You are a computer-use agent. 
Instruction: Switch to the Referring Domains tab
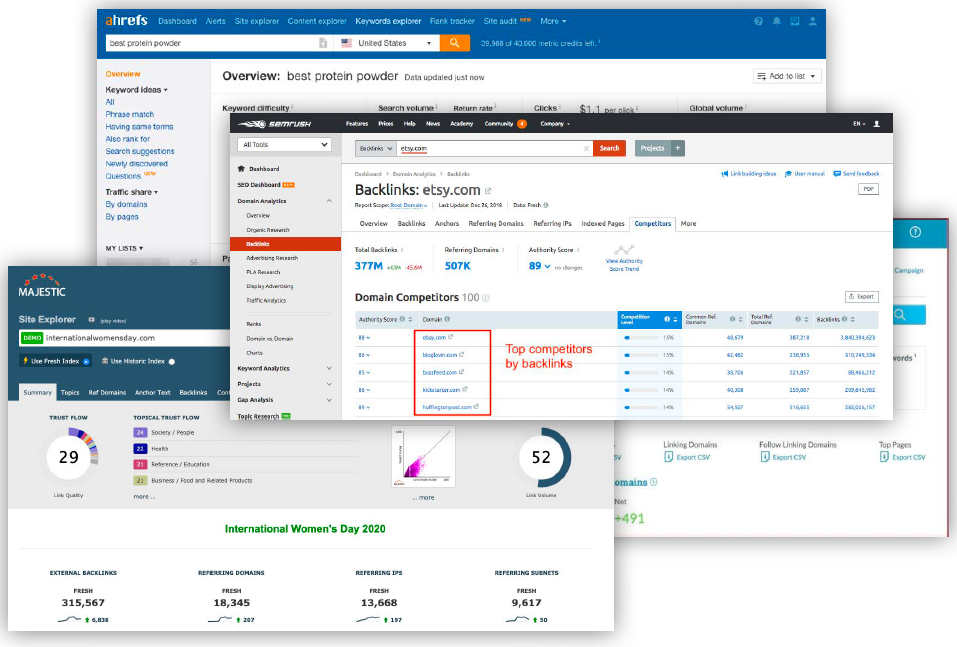(495, 224)
